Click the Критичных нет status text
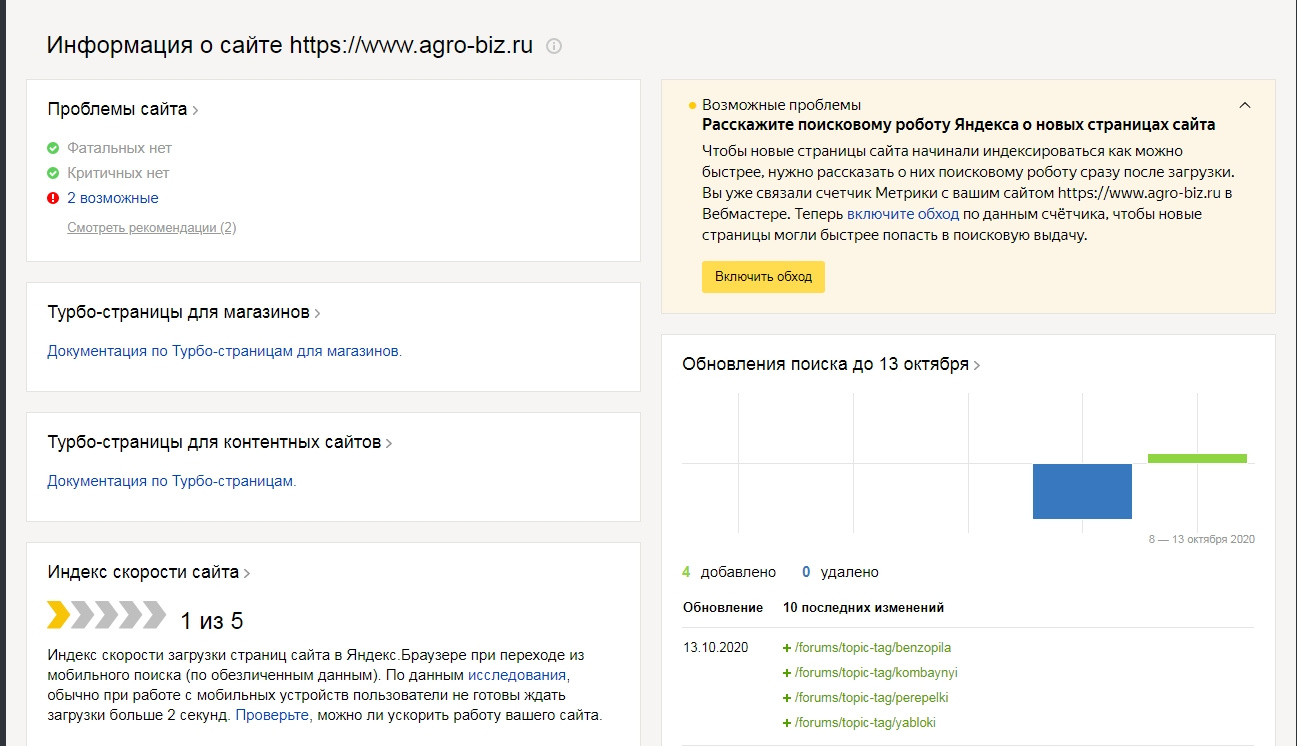Image resolution: width=1297 pixels, height=746 pixels. point(118,173)
